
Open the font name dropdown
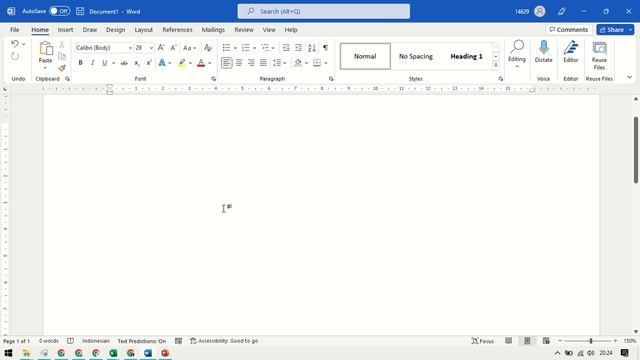(130, 48)
